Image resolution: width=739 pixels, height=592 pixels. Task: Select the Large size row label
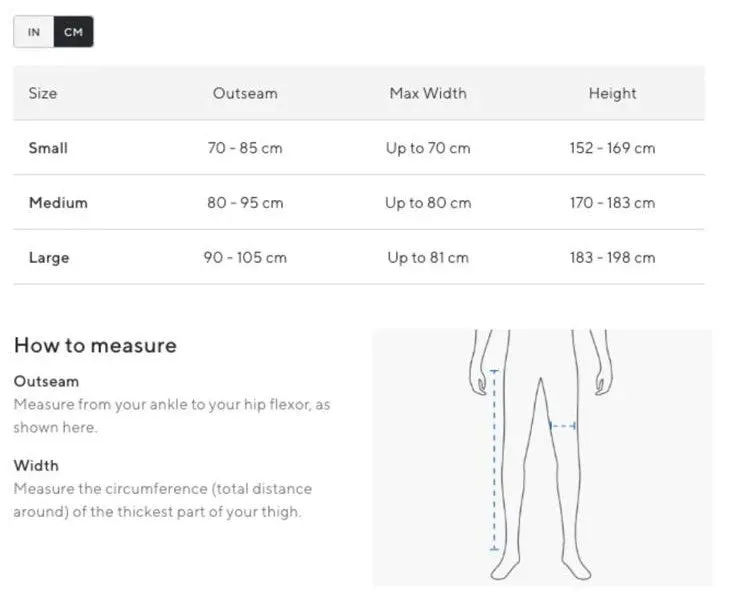tap(49, 258)
